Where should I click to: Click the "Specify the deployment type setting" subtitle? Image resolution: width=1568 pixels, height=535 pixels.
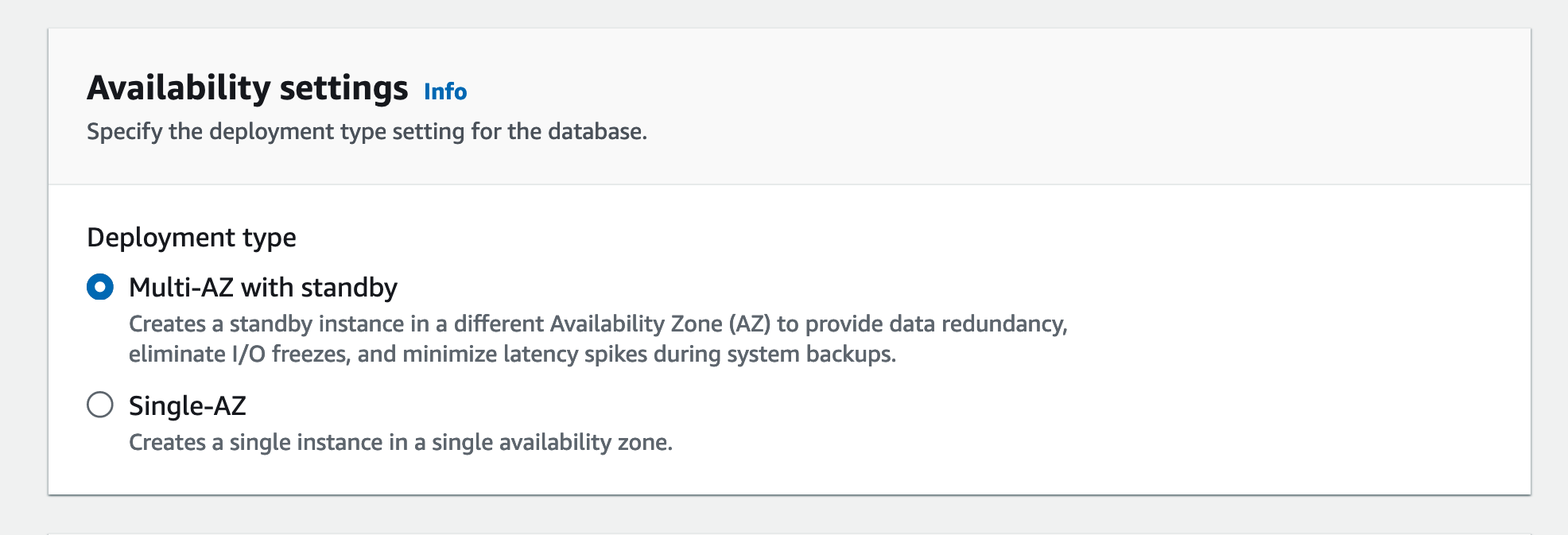tap(367, 131)
